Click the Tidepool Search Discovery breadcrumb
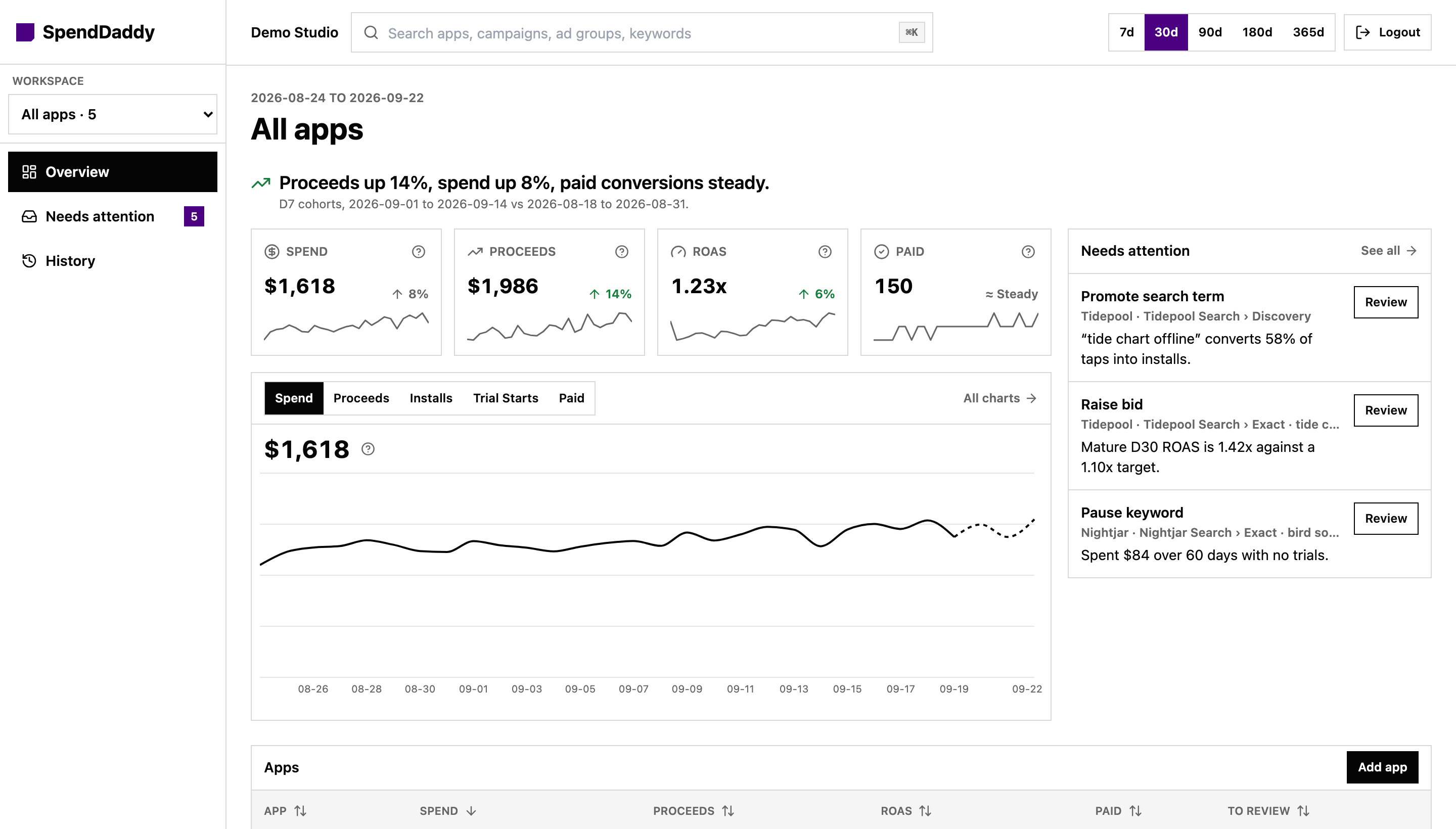The image size is (1456, 829). (x=1196, y=316)
